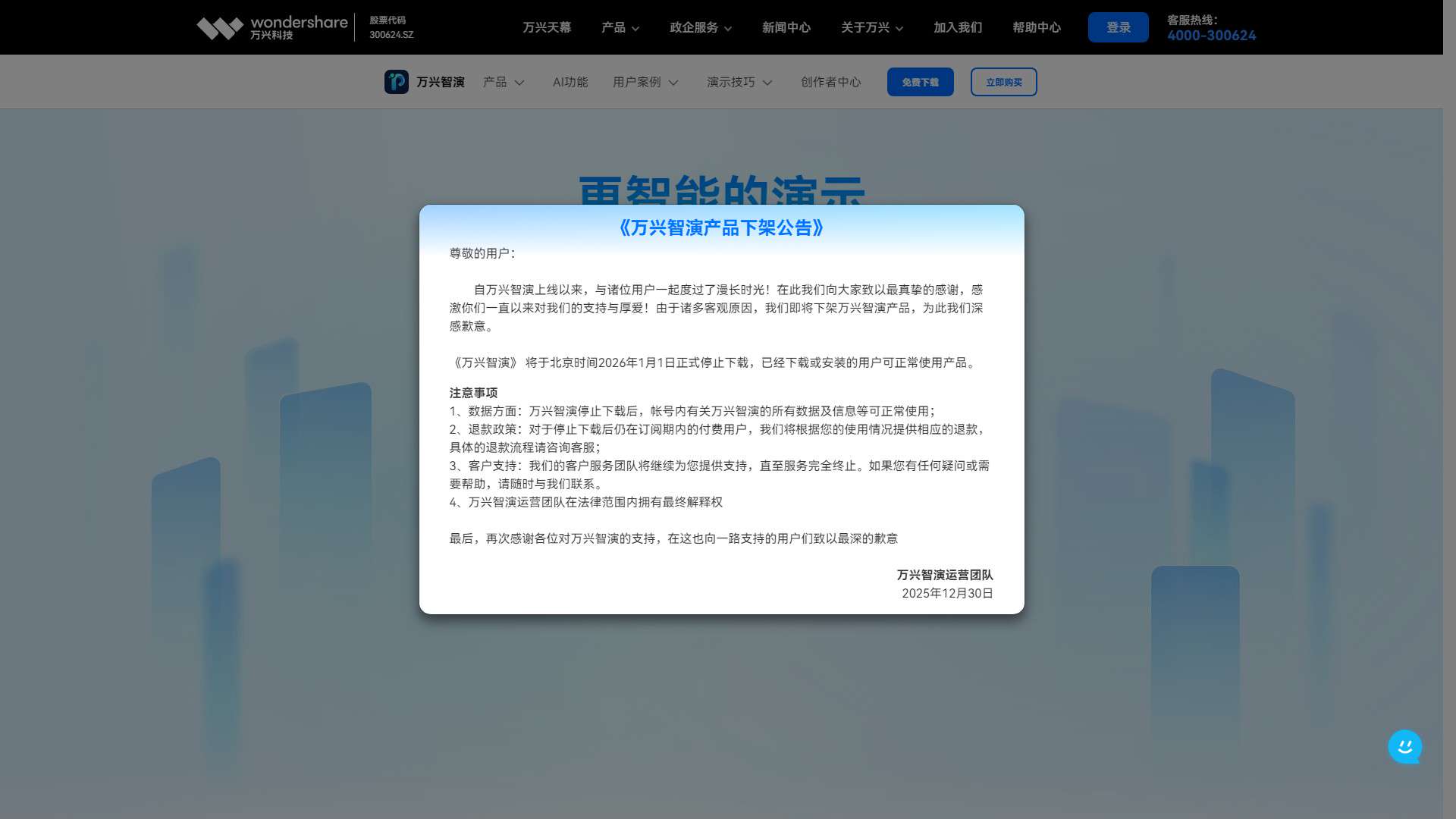The image size is (1456, 819).
Task: Click the 股票代码 300624.SZ text
Action: point(391,27)
